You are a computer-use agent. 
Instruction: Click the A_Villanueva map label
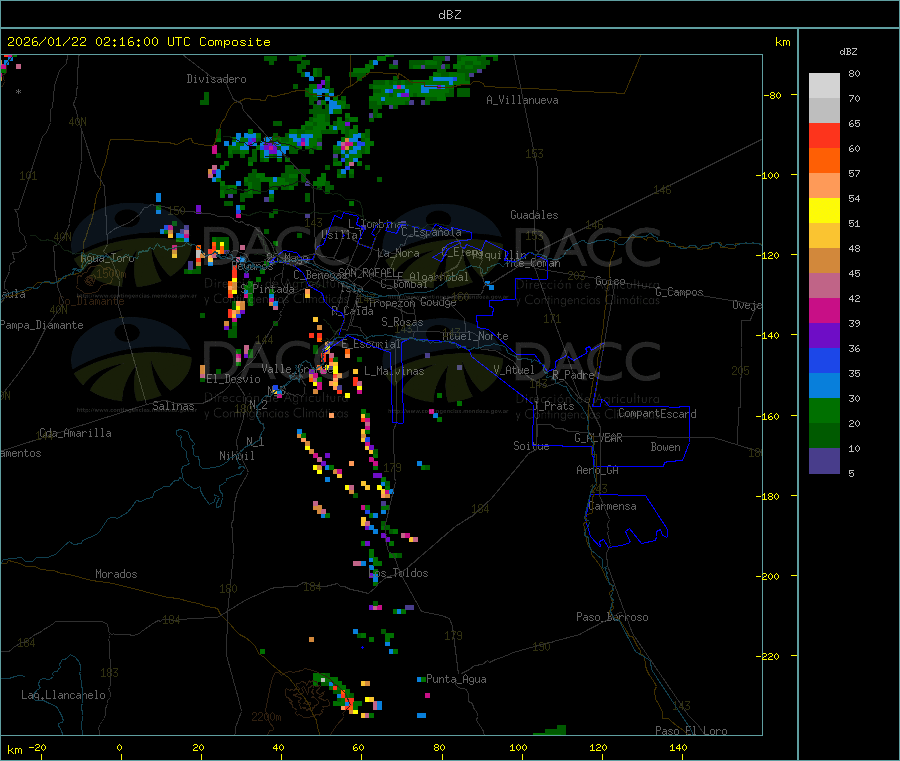point(522,100)
